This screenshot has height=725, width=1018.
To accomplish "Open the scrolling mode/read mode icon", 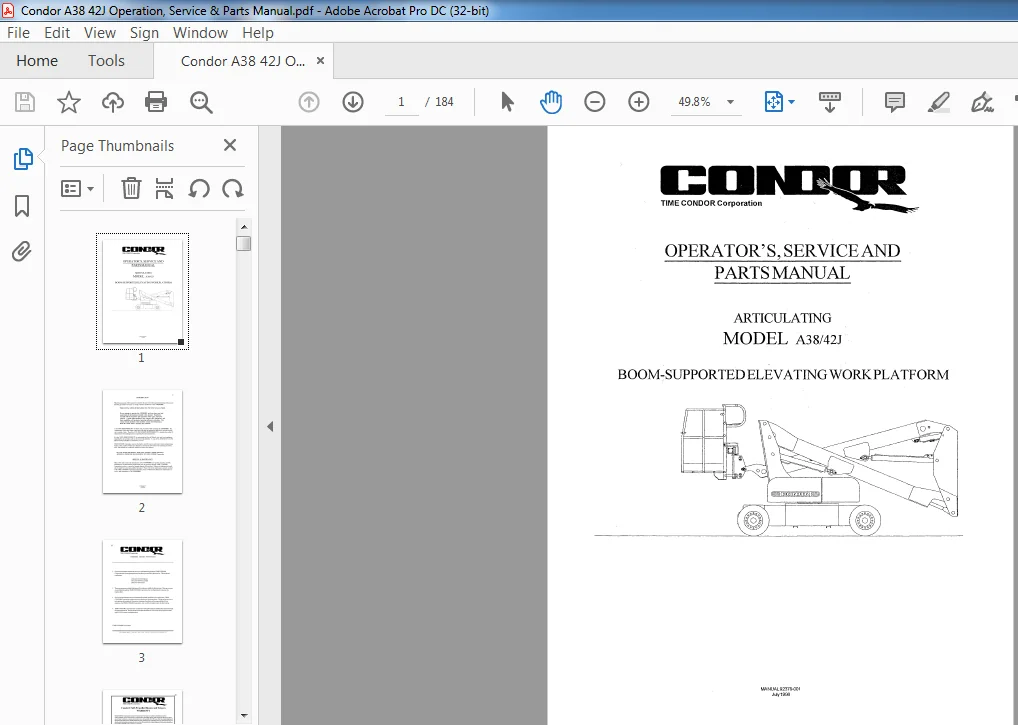I will (830, 102).
